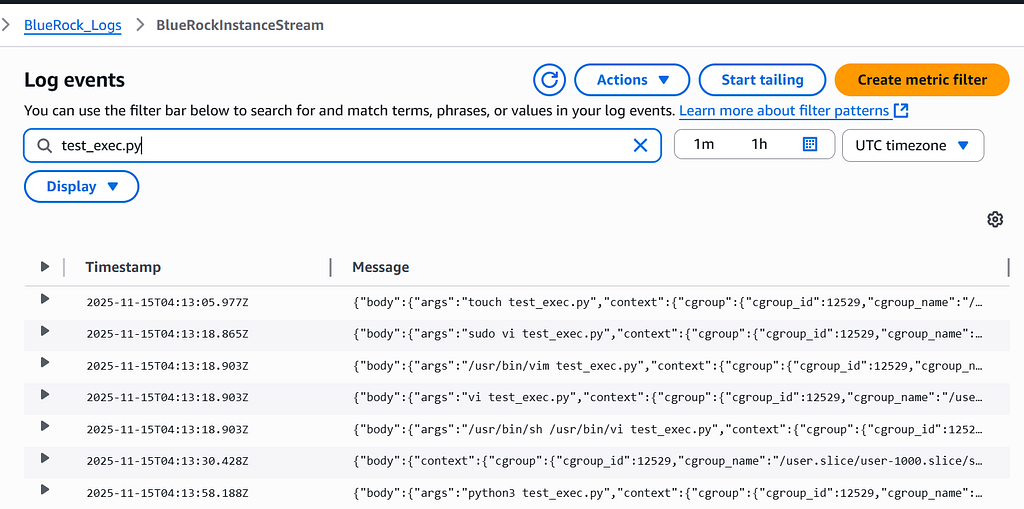The height and width of the screenshot is (509, 1024).
Task: Open the UTC timezone dropdown
Action: tap(913, 145)
